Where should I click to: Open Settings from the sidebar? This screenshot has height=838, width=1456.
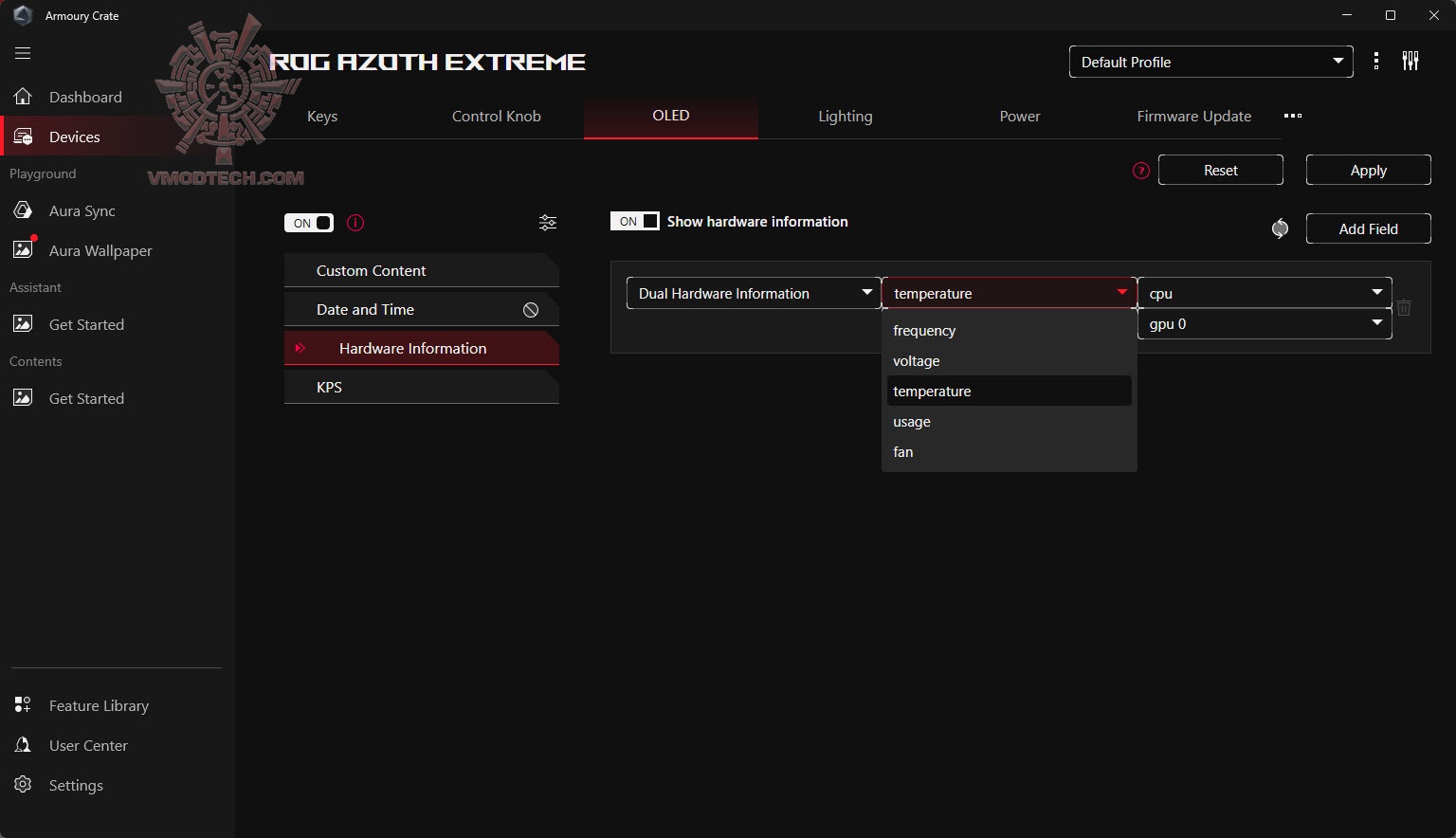click(76, 785)
